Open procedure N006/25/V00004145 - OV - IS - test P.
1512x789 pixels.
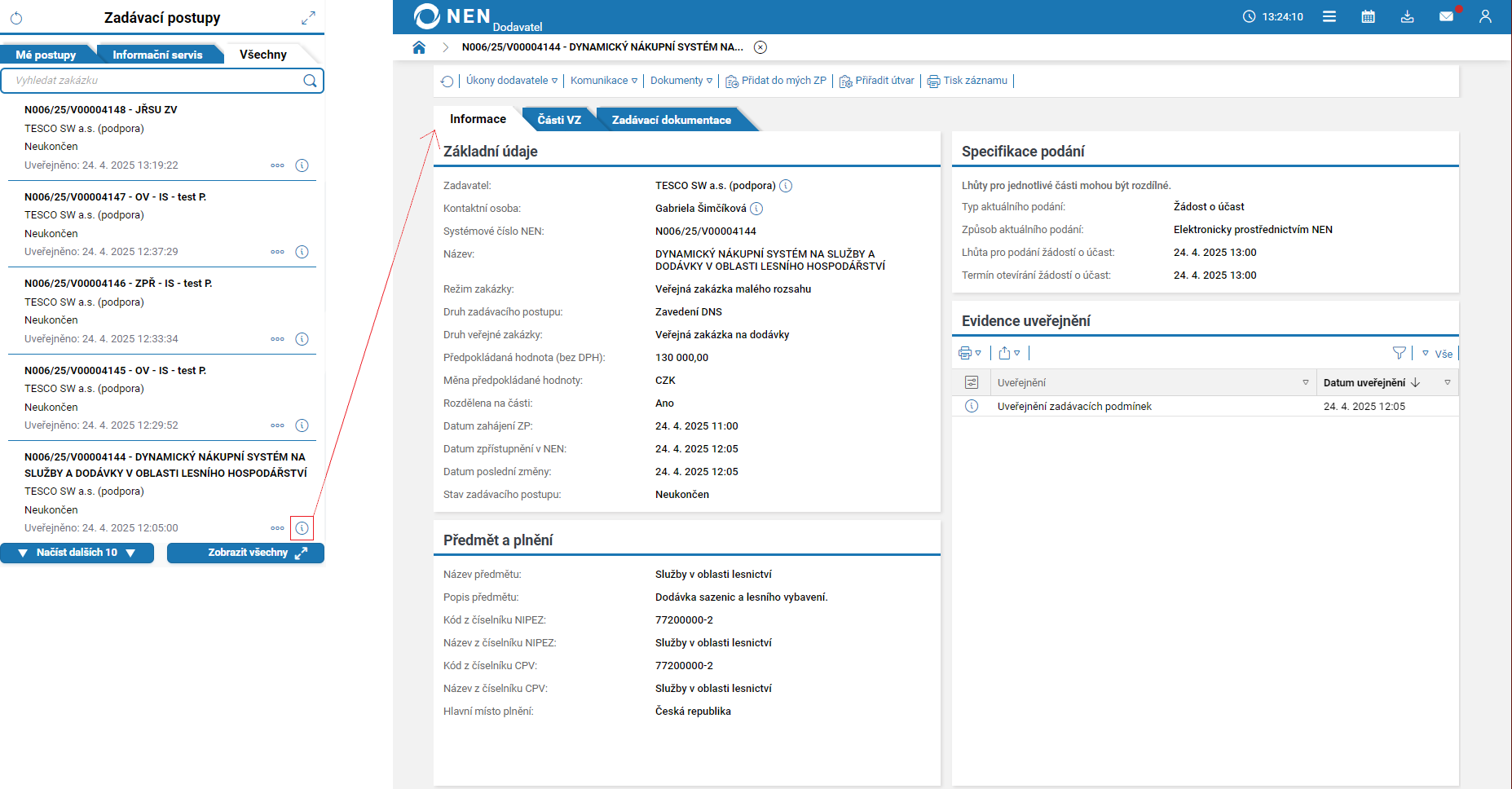tap(115, 371)
